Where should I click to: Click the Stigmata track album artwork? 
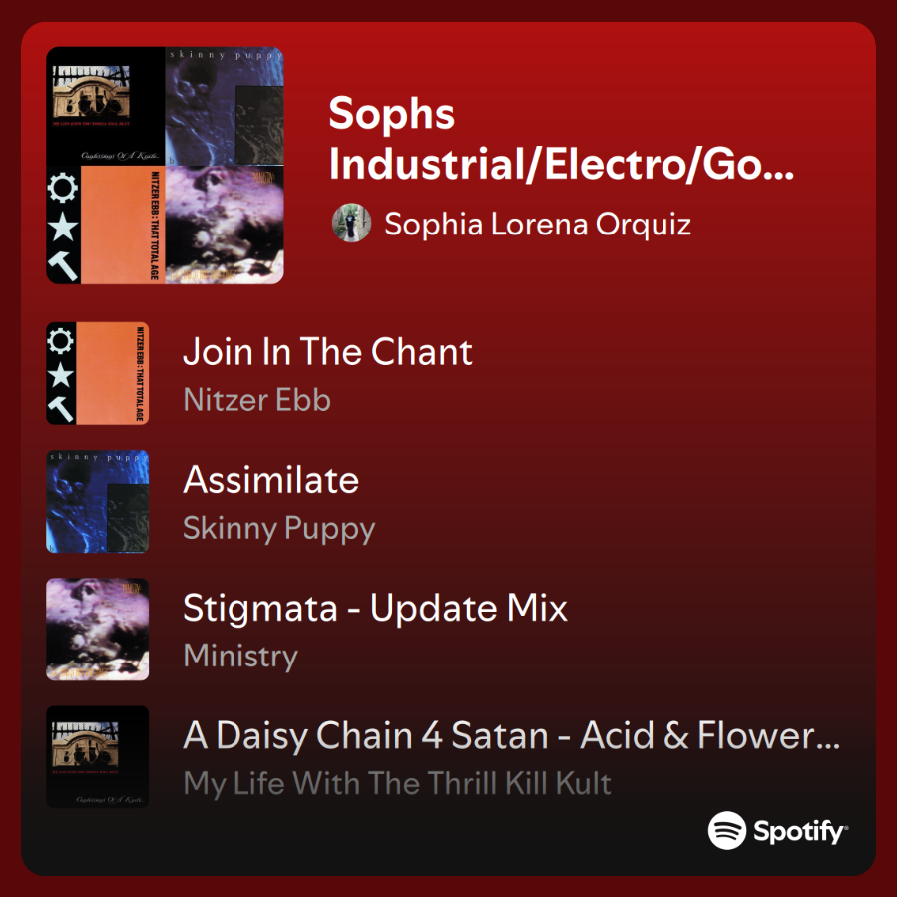[98, 629]
